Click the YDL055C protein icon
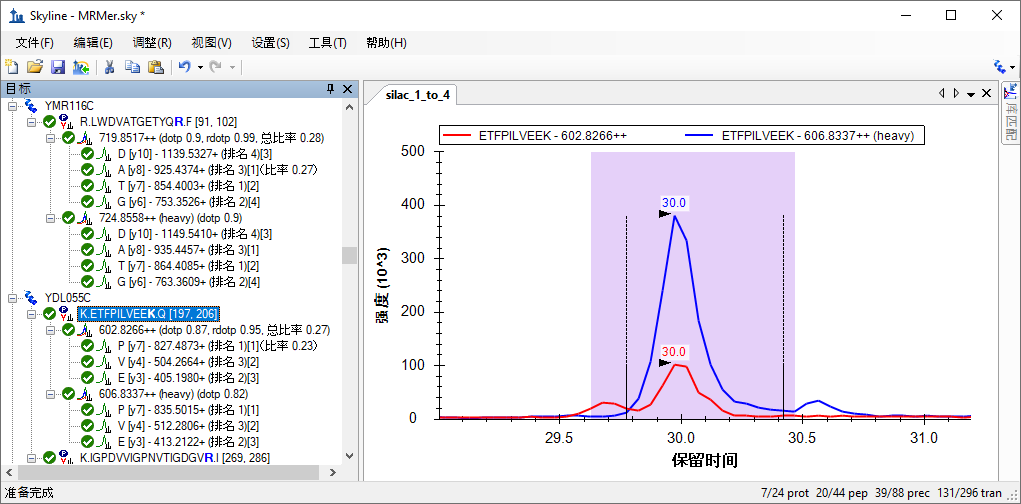The image size is (1021, 504). (30, 298)
